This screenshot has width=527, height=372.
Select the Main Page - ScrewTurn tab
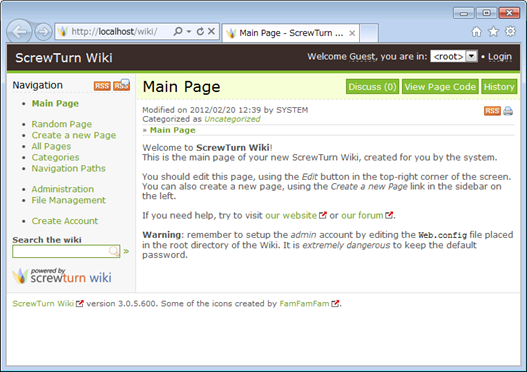click(290, 33)
